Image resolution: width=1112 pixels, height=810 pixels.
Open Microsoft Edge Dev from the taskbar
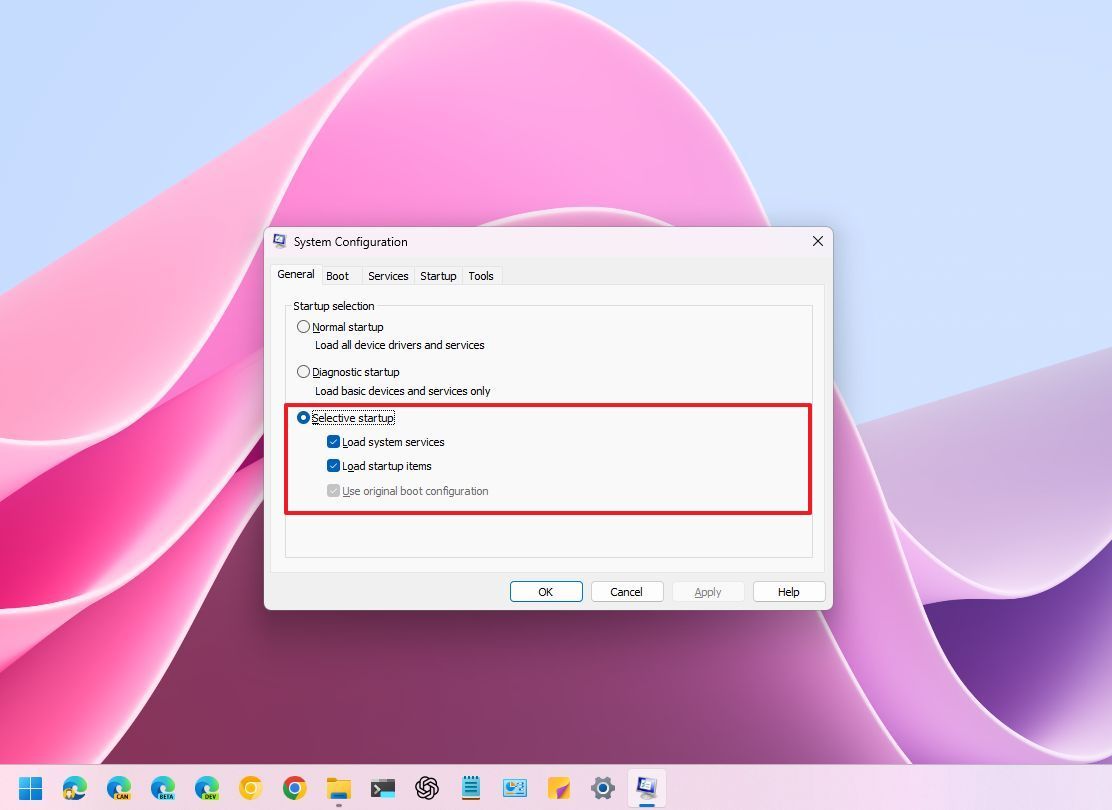(207, 788)
